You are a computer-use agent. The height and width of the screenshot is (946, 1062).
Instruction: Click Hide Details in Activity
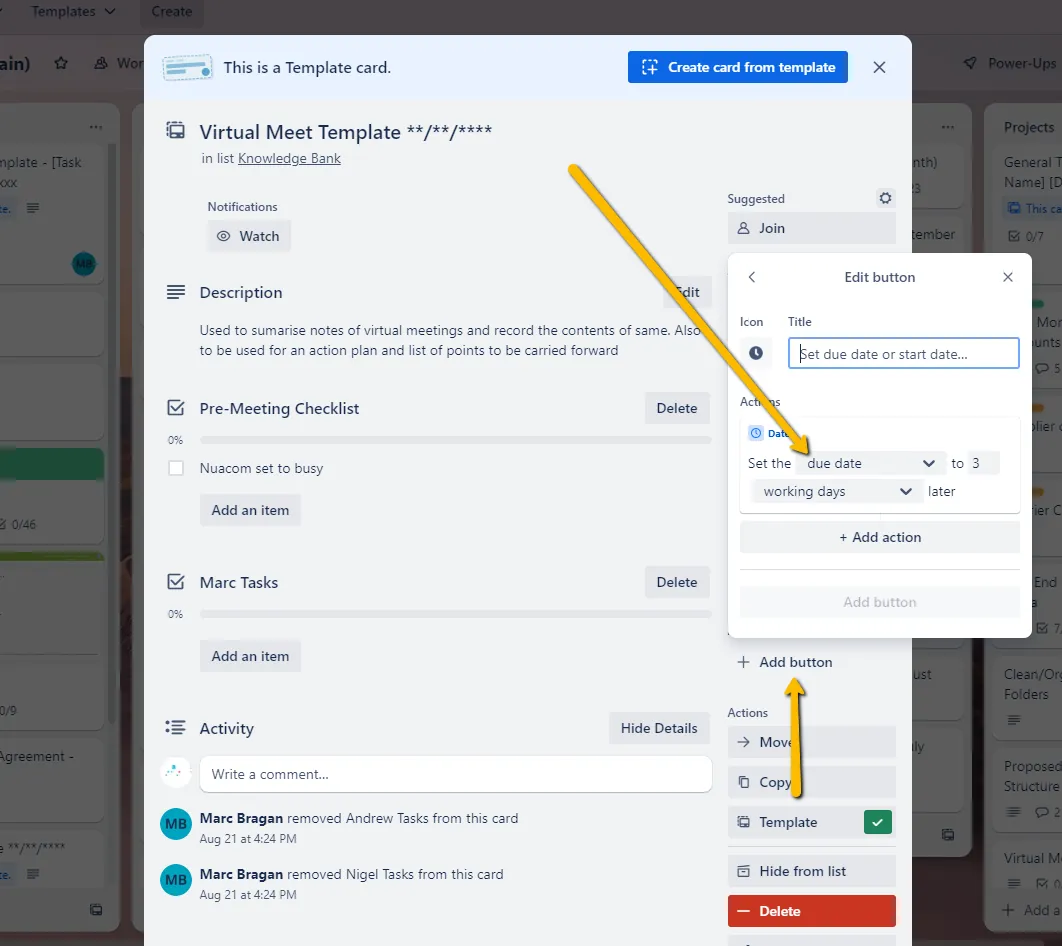(659, 728)
